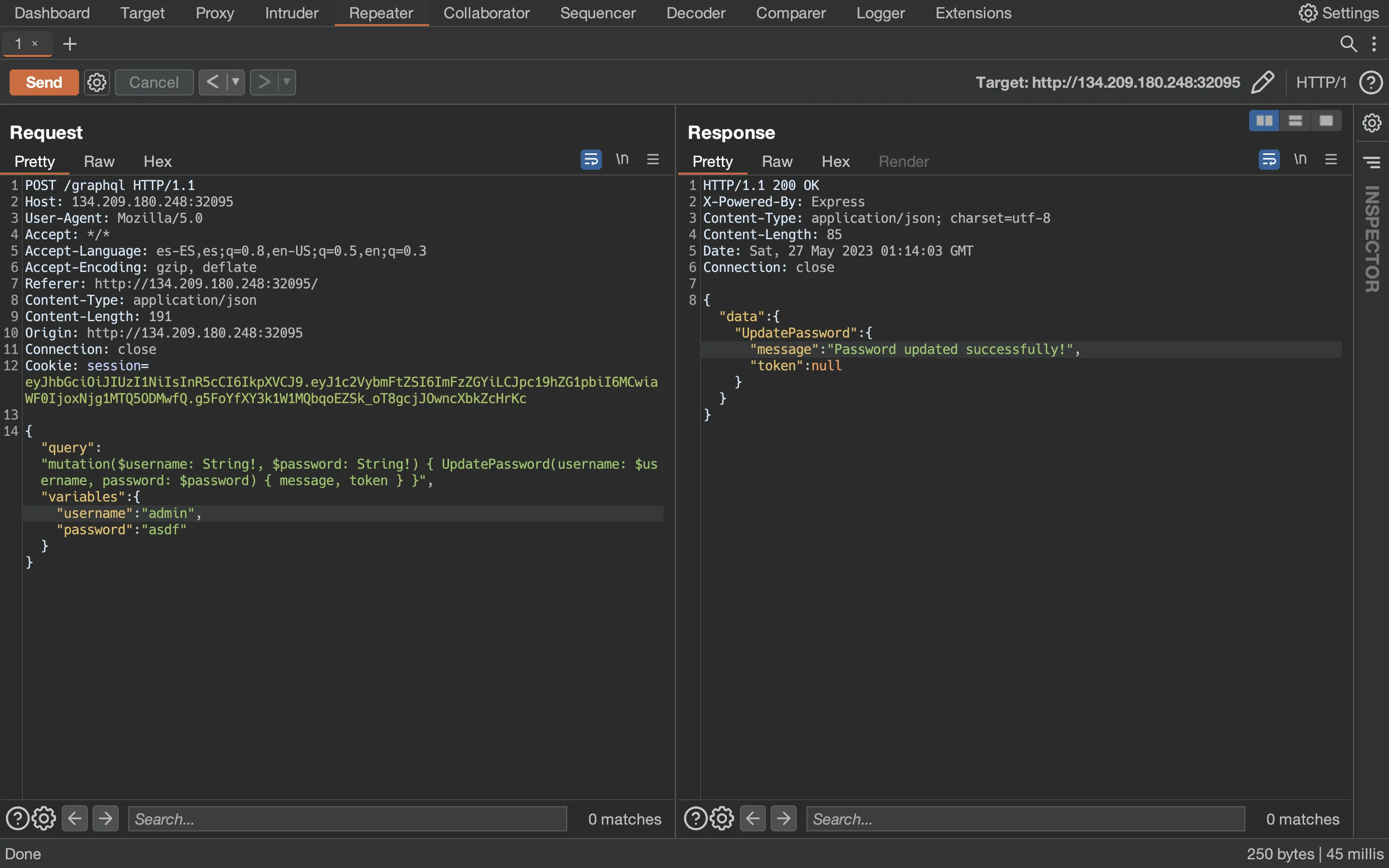Image resolution: width=1389 pixels, height=868 pixels.
Task: Search Repeater tabs with magnifier icon
Action: click(1348, 43)
